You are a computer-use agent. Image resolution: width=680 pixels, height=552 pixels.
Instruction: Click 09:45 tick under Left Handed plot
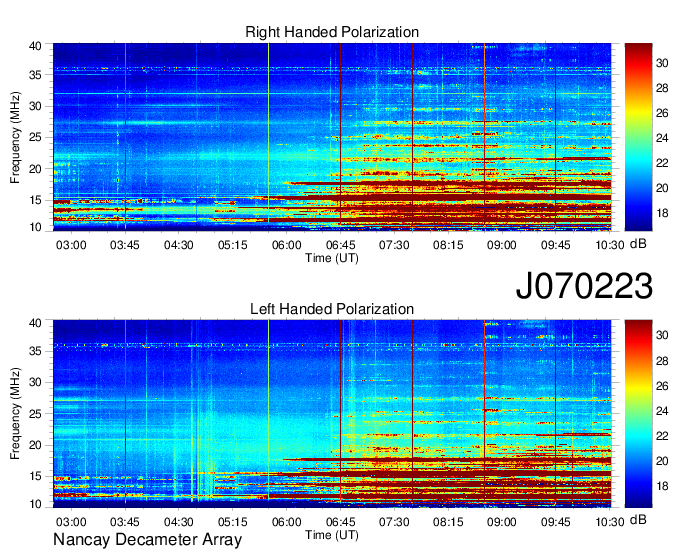tap(556, 522)
